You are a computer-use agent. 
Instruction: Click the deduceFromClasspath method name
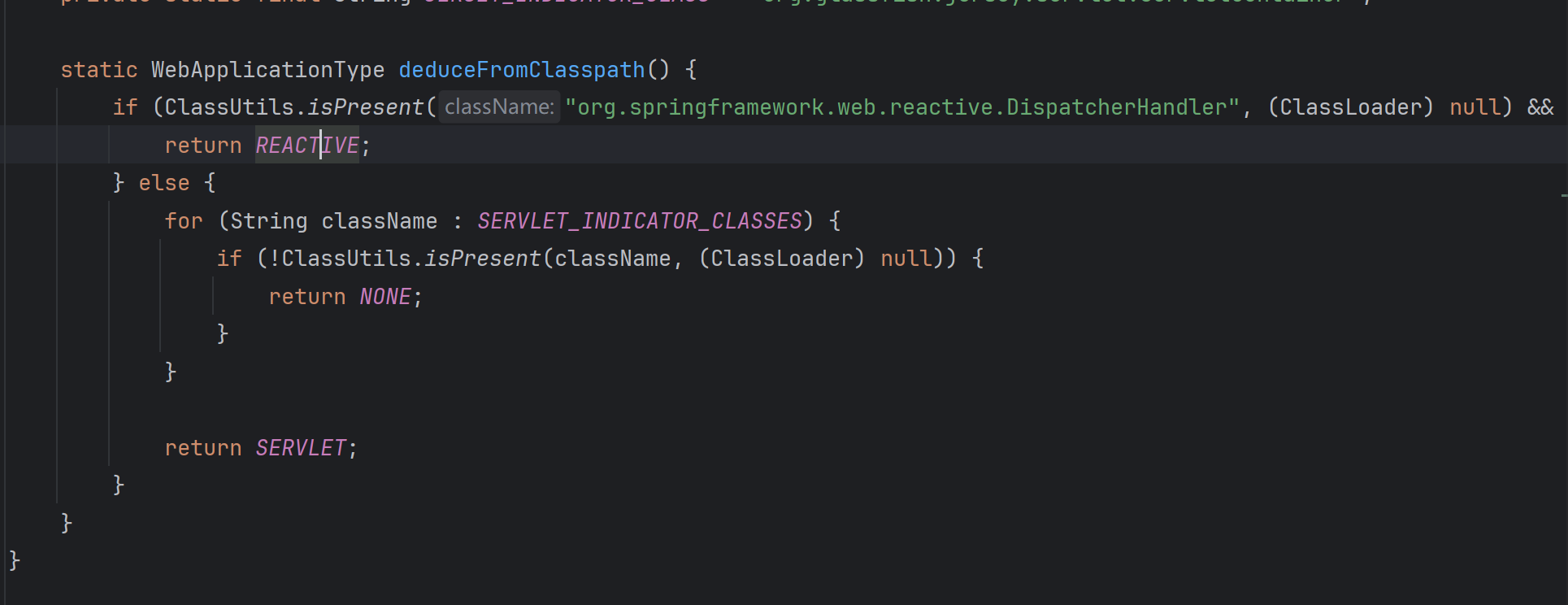(521, 70)
